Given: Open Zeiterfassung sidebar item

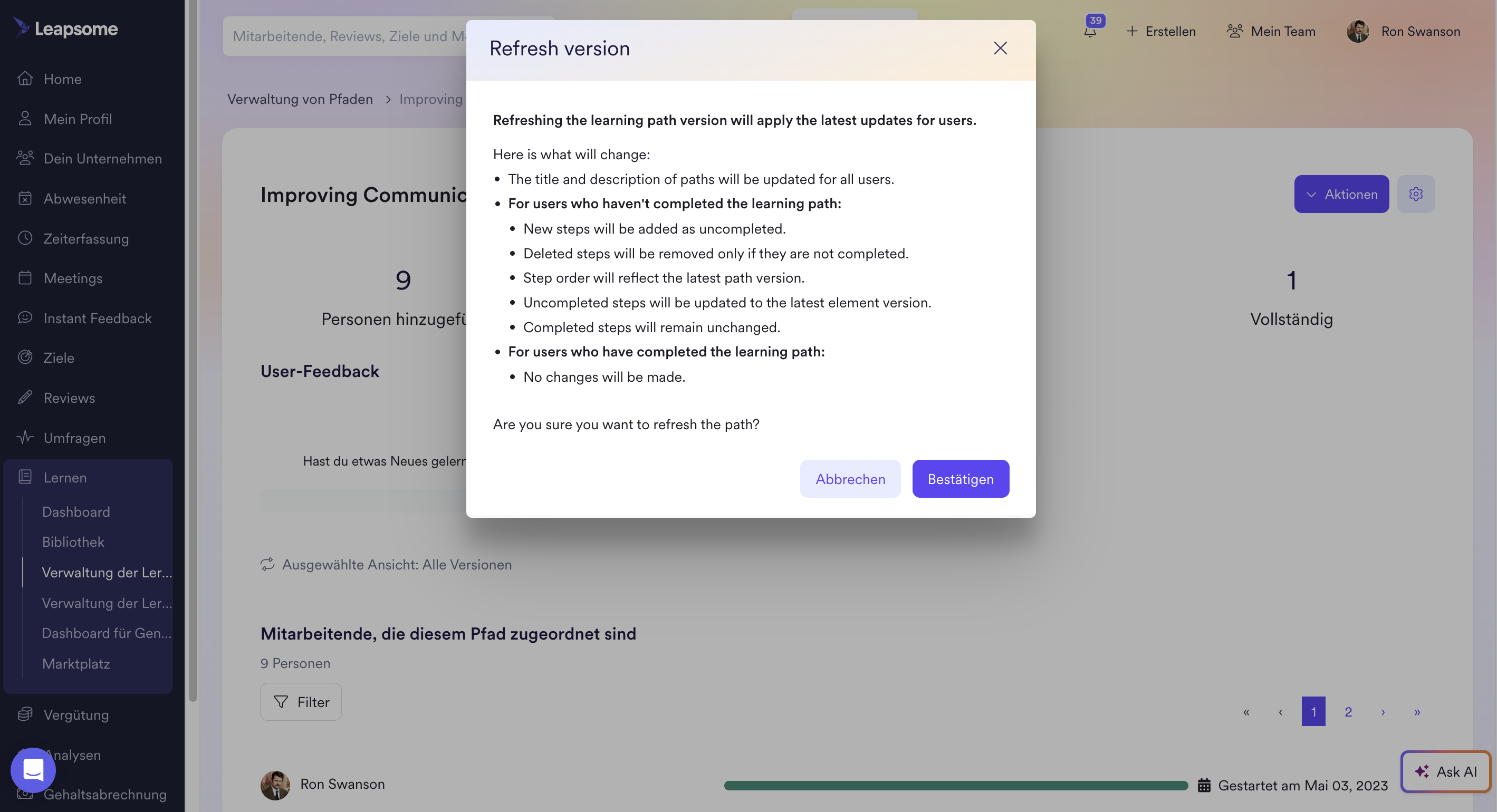Looking at the screenshot, I should click(86, 238).
